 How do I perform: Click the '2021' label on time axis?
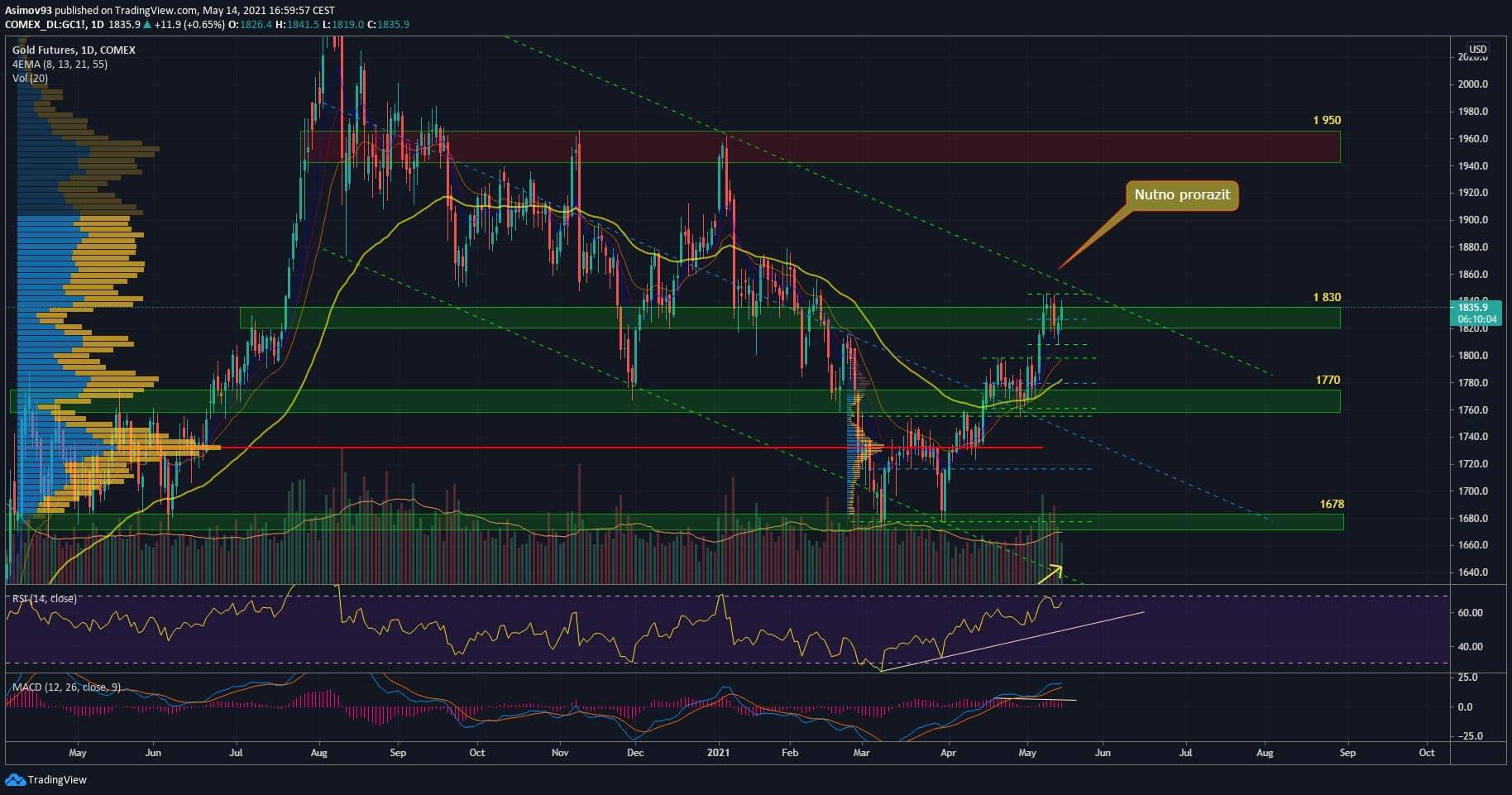coord(719,754)
